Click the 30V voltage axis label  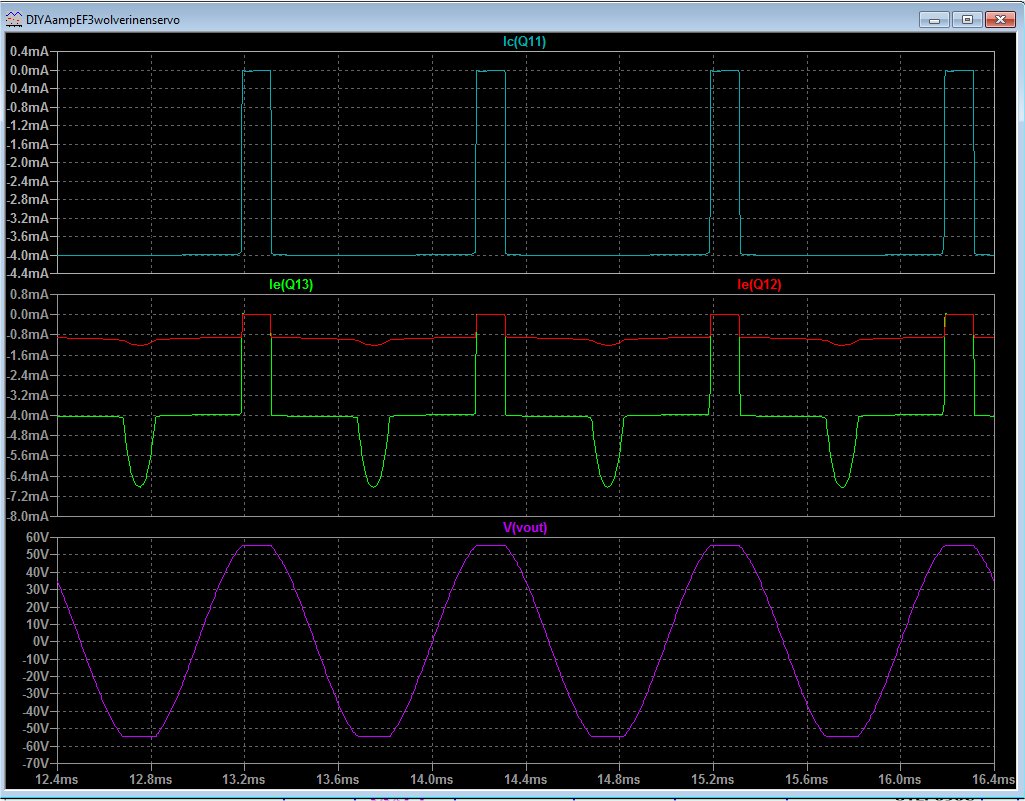click(x=38, y=590)
